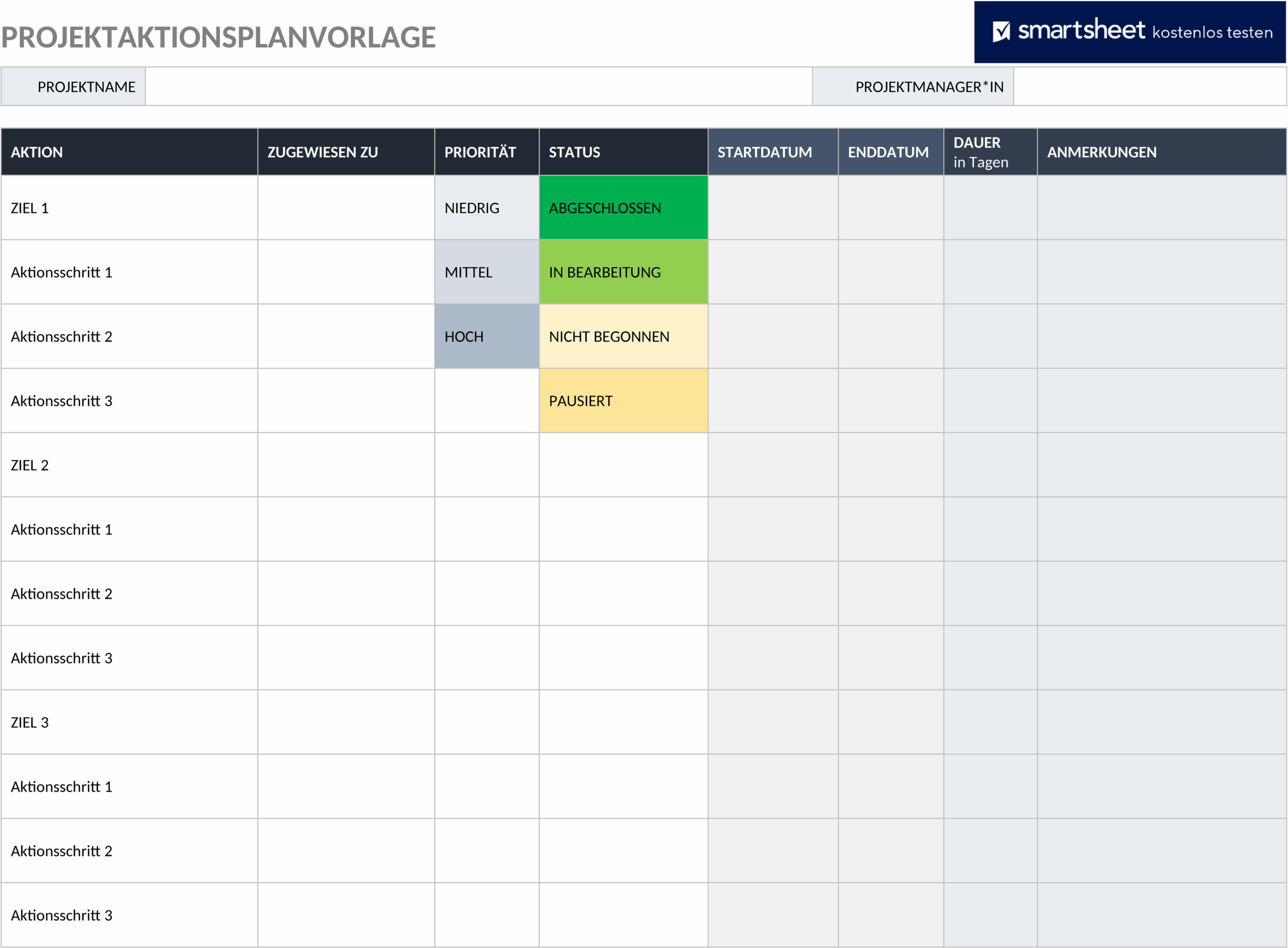Select the ZIEL 3 row cell
This screenshot has width=1288, height=948.
pyautogui.click(x=129, y=722)
